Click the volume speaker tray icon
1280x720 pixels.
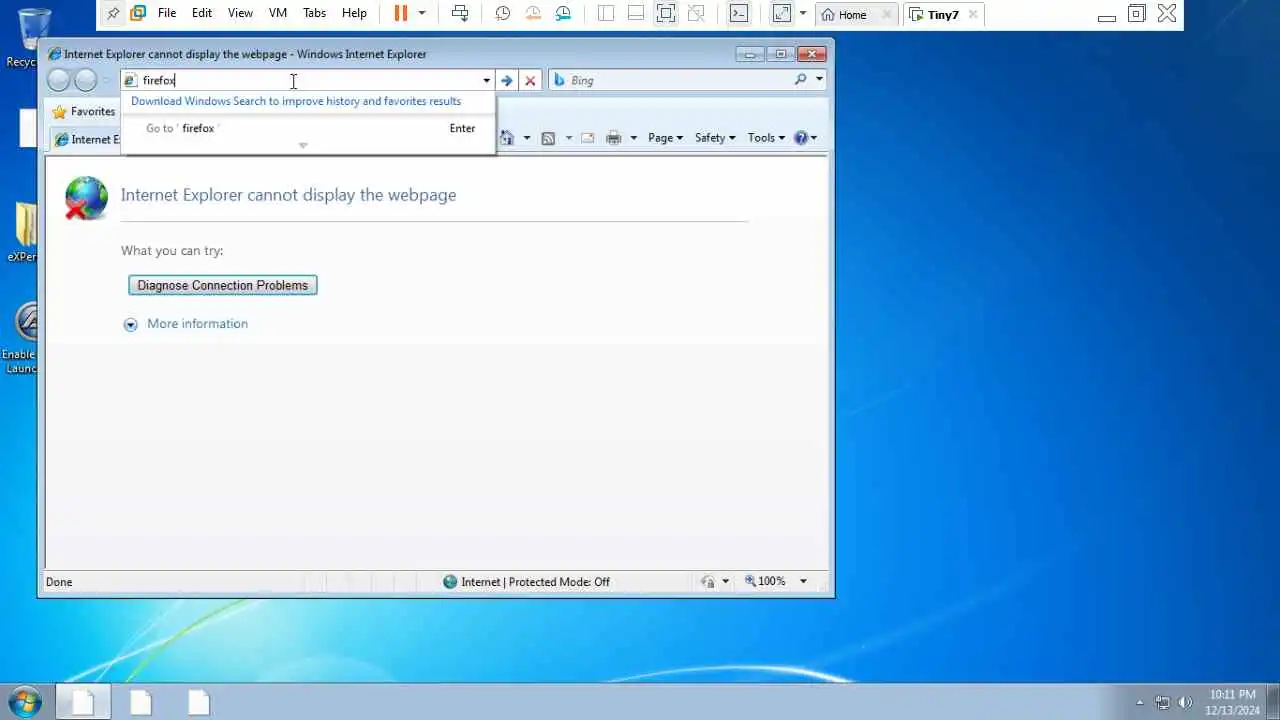(1186, 702)
